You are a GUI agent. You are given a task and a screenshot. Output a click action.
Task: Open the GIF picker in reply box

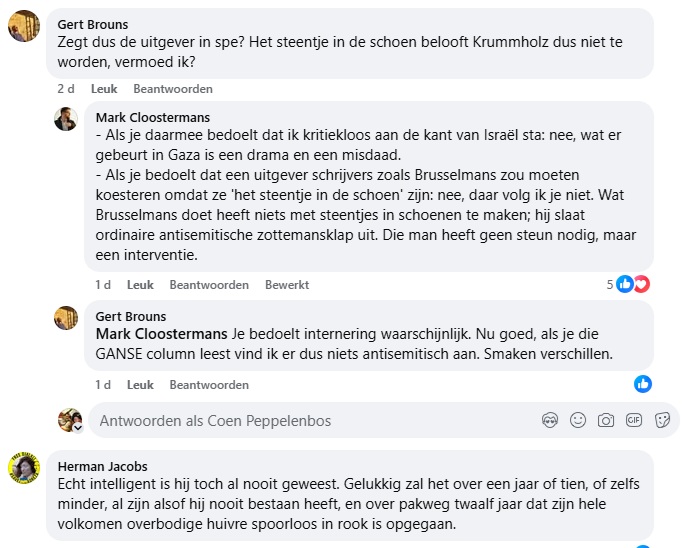pyautogui.click(x=633, y=420)
